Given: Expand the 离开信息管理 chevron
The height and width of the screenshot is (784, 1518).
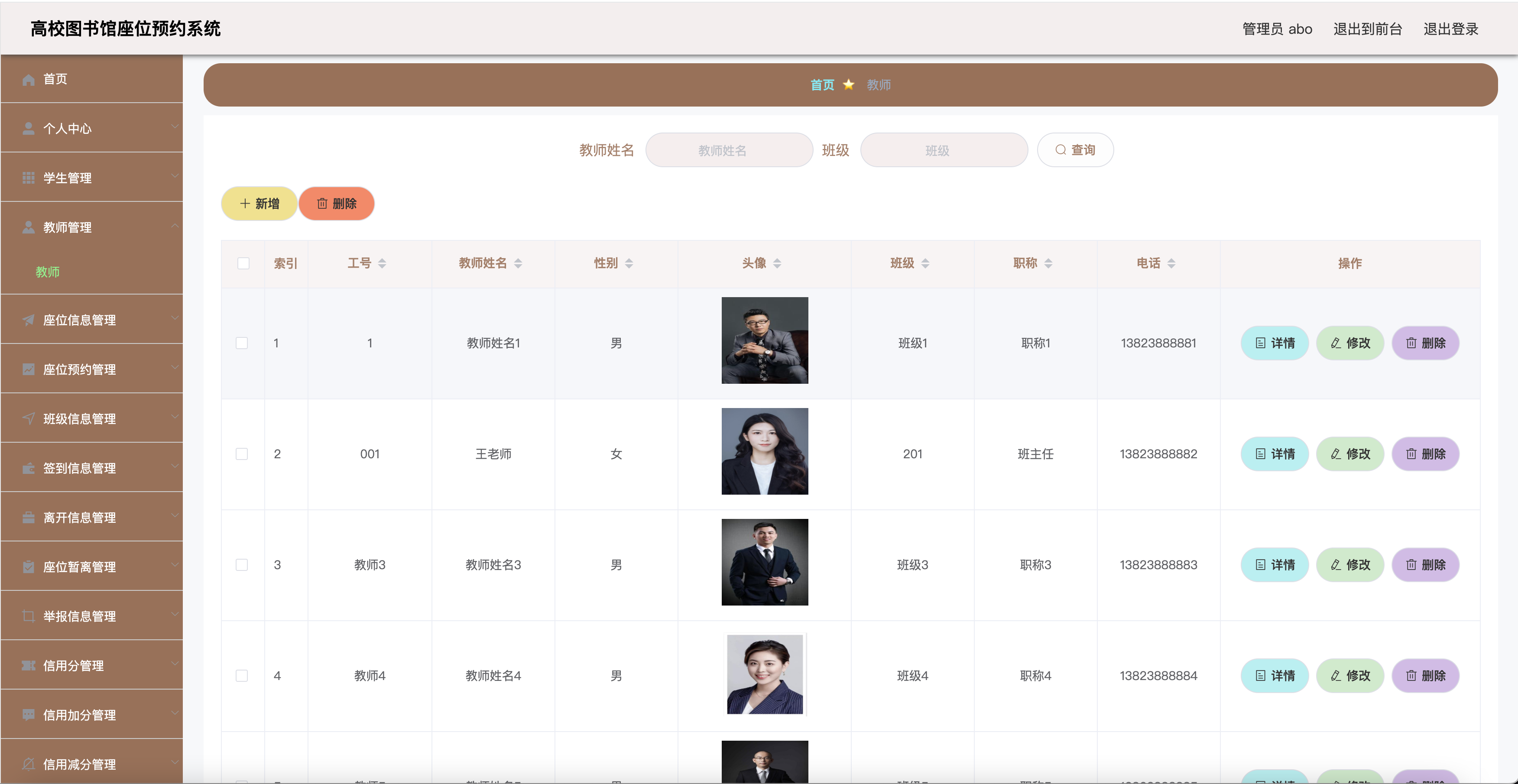Looking at the screenshot, I should tap(175, 515).
